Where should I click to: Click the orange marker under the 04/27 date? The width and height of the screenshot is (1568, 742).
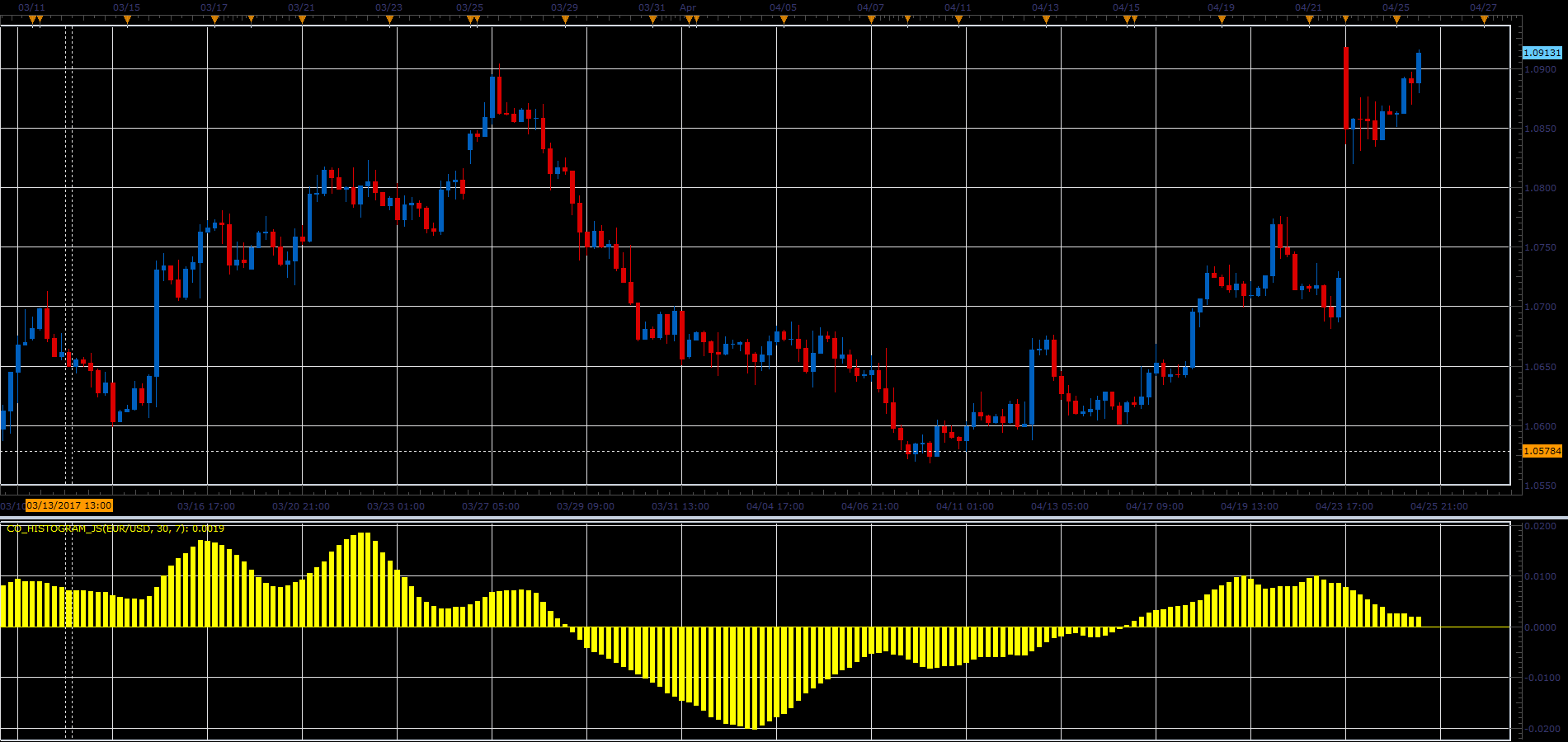point(1484,20)
